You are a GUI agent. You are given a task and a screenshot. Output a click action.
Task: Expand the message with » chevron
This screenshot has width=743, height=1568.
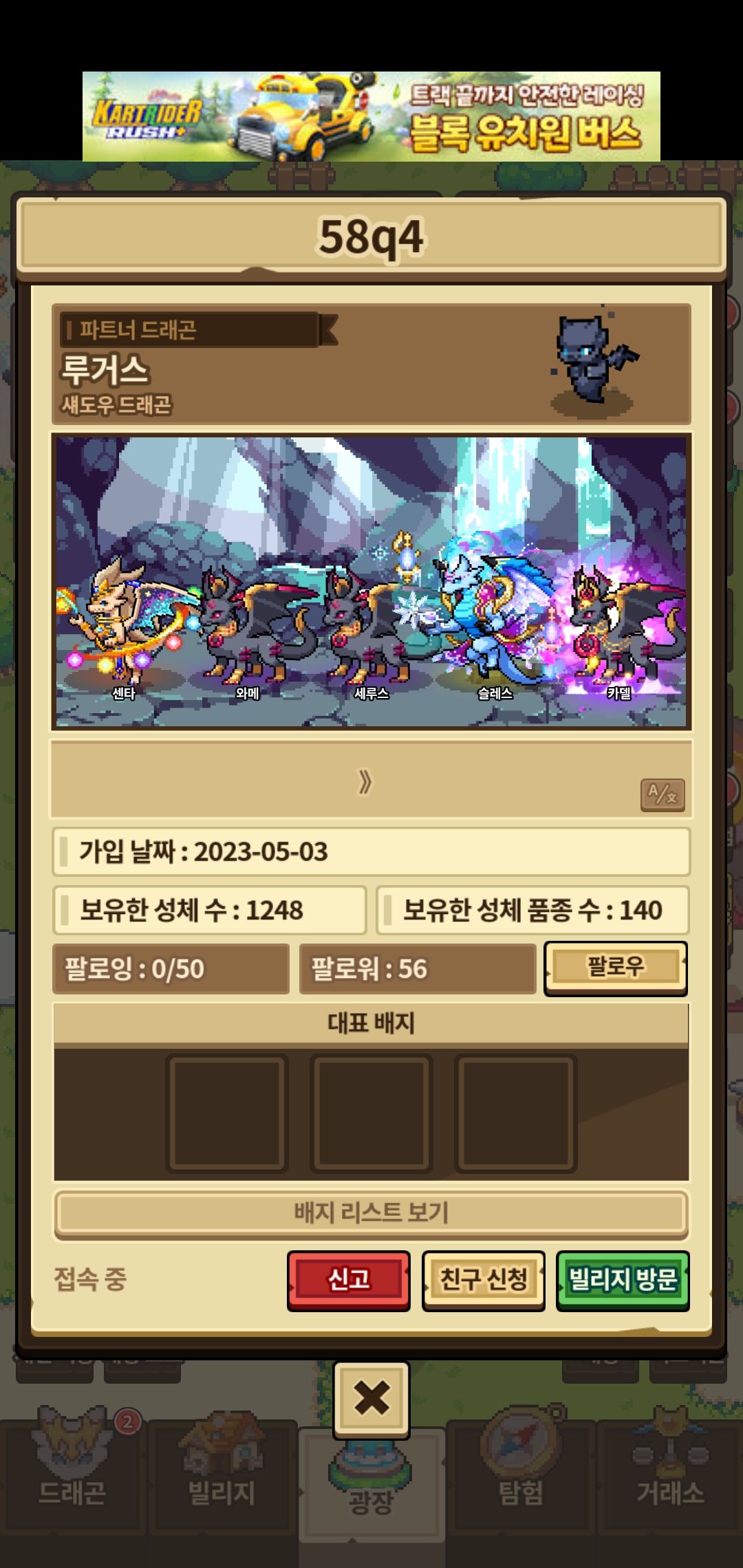pyautogui.click(x=365, y=781)
